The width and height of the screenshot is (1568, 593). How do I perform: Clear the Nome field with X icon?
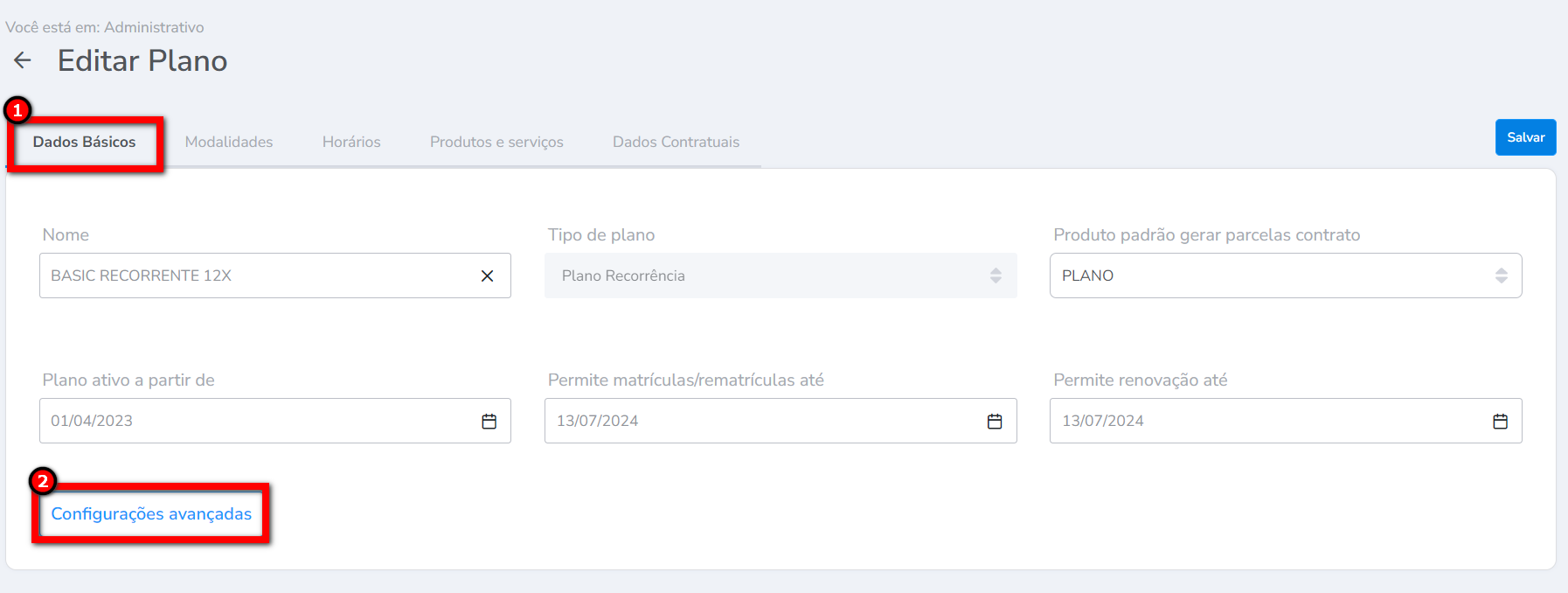point(488,276)
